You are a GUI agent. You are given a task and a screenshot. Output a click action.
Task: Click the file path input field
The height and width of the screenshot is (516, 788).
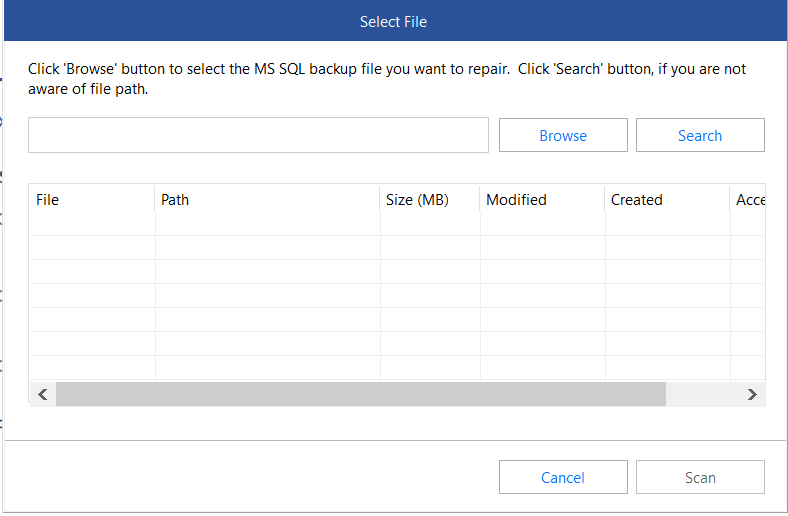pos(258,135)
